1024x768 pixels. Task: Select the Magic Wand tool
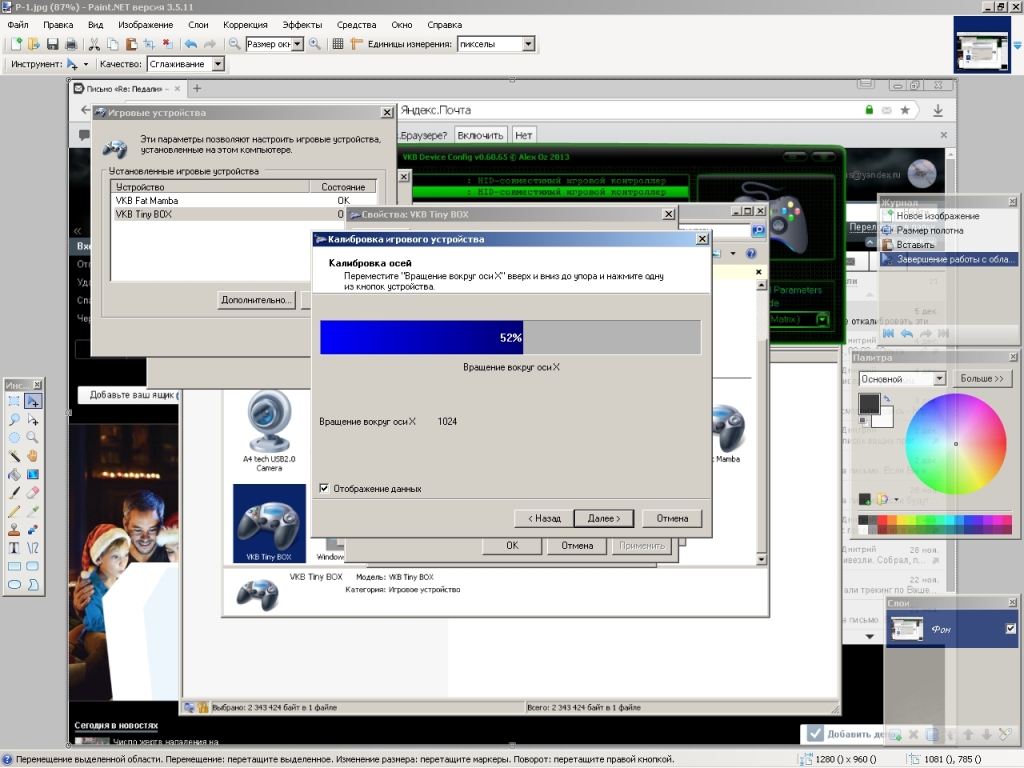click(x=14, y=456)
